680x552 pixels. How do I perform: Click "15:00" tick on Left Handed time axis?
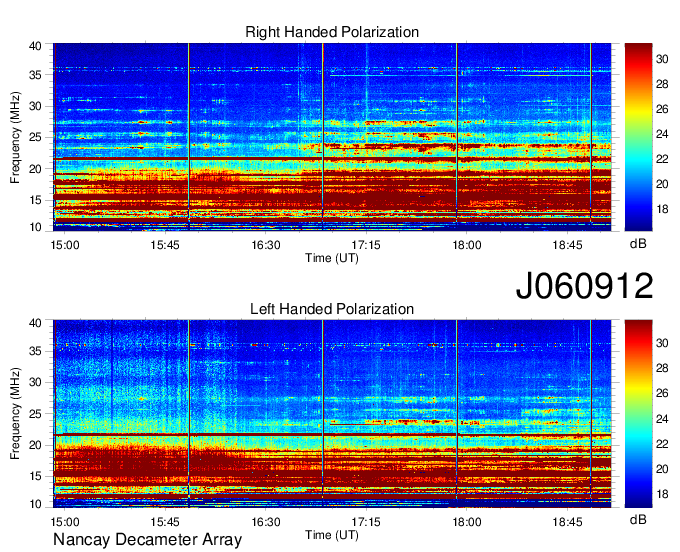pos(65,522)
